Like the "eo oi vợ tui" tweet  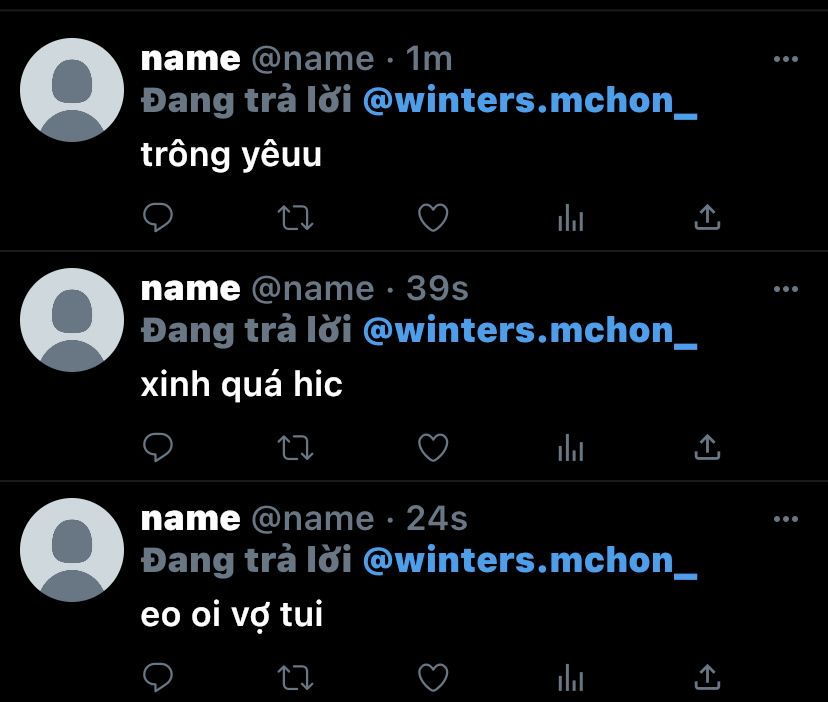(x=433, y=678)
